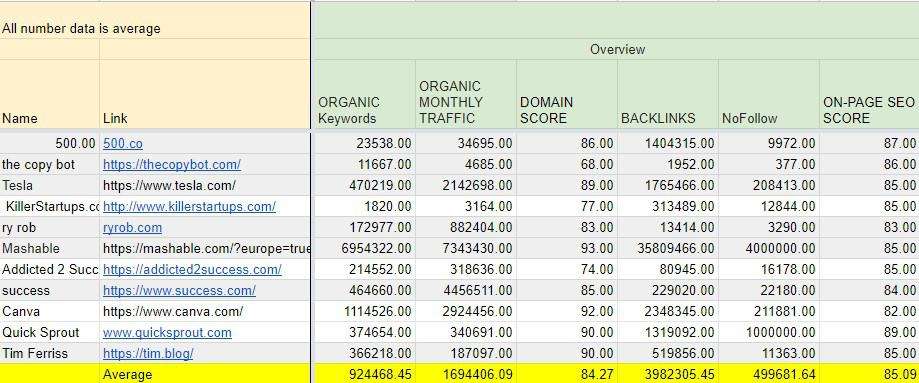Select the DOMAIN SCORE header cell

point(567,94)
